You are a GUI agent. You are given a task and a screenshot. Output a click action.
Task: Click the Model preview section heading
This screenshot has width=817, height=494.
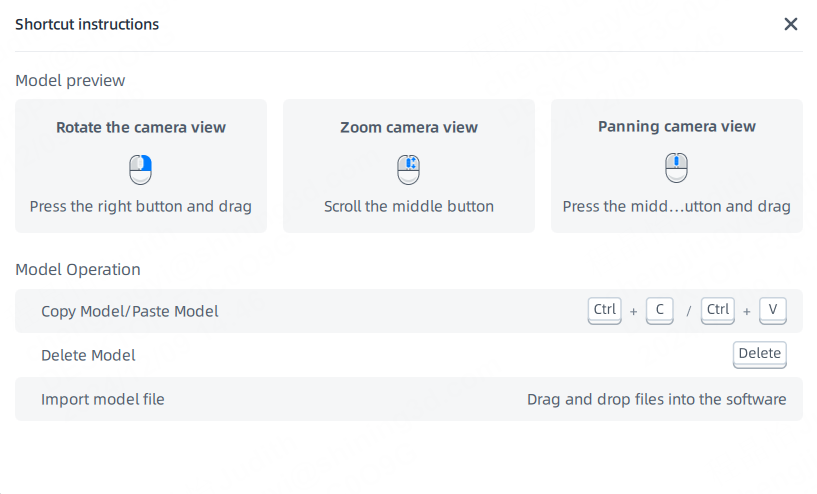click(70, 80)
